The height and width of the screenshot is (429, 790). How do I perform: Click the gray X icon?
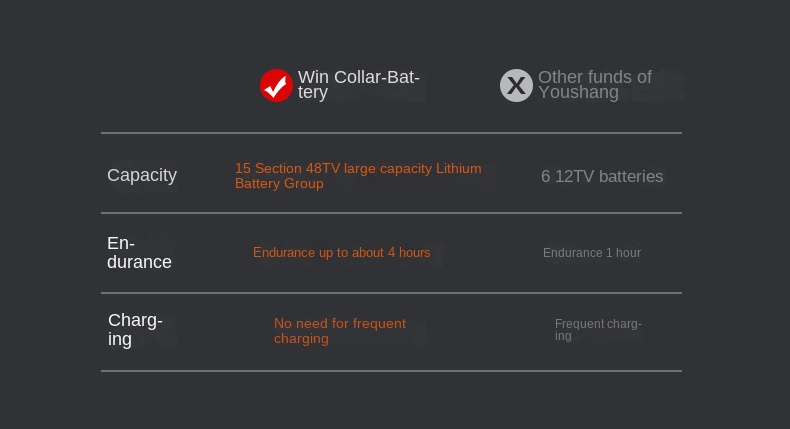pos(516,85)
